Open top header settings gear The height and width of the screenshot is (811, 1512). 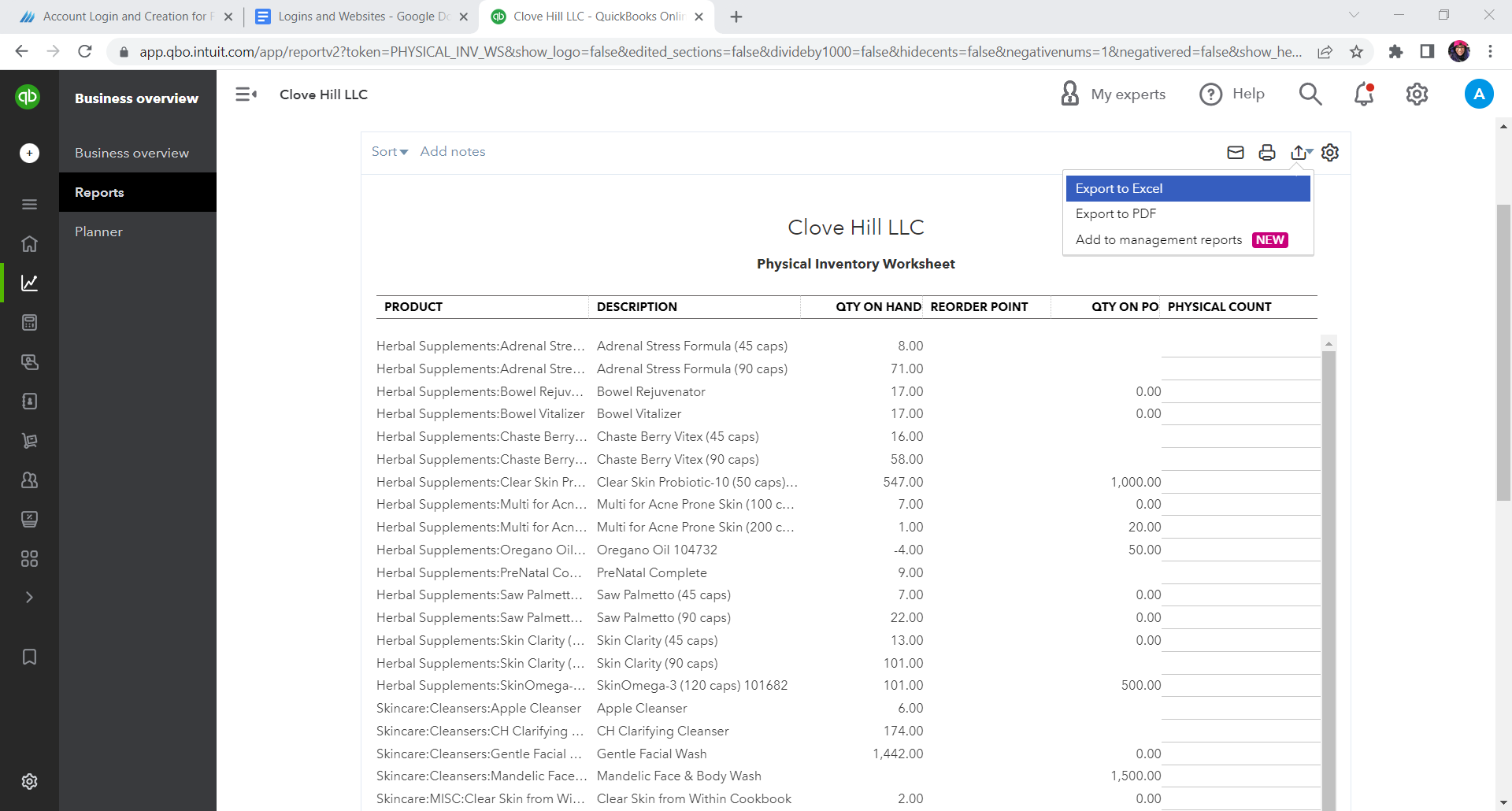pos(1417,94)
